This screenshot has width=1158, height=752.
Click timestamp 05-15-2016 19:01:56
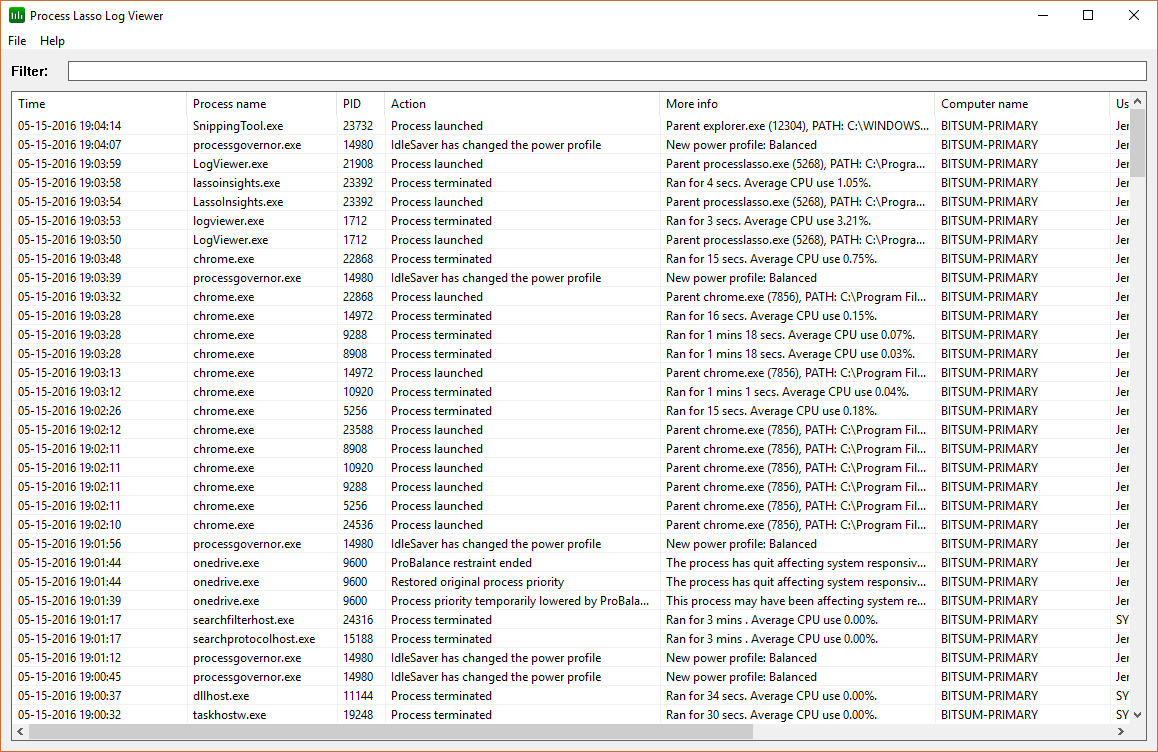point(69,544)
